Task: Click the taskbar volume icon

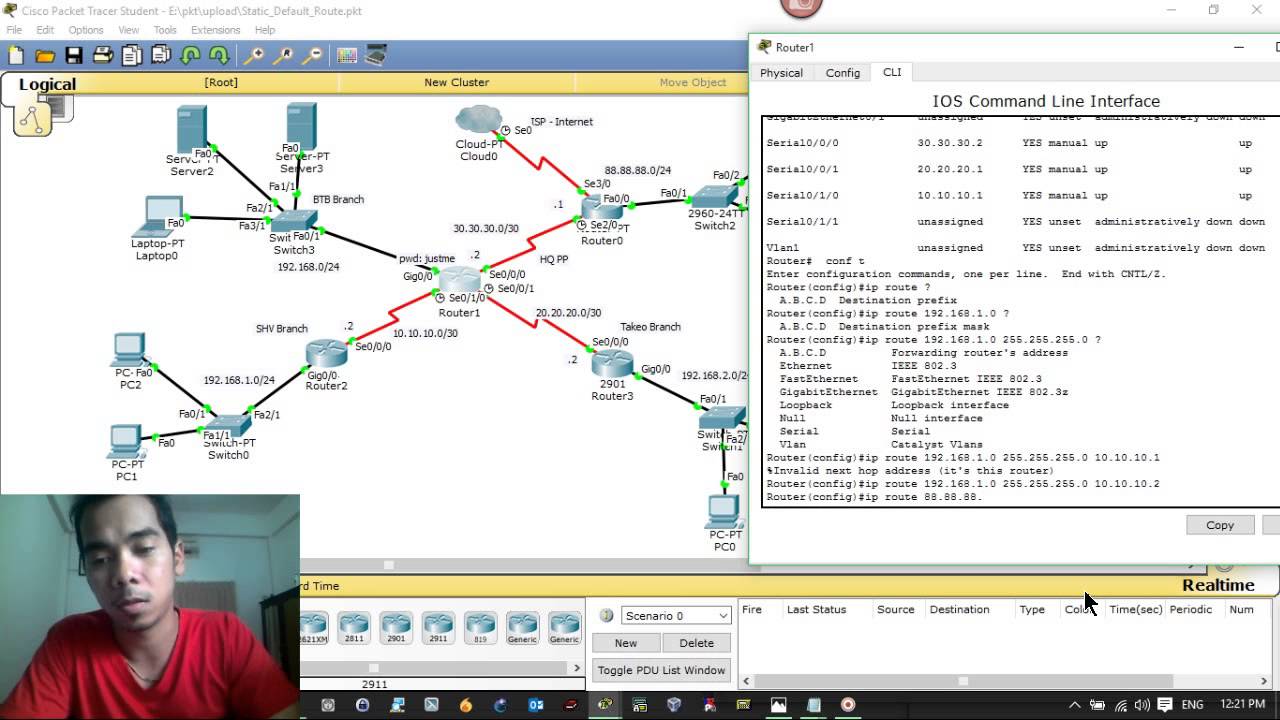Action: tap(1142, 705)
